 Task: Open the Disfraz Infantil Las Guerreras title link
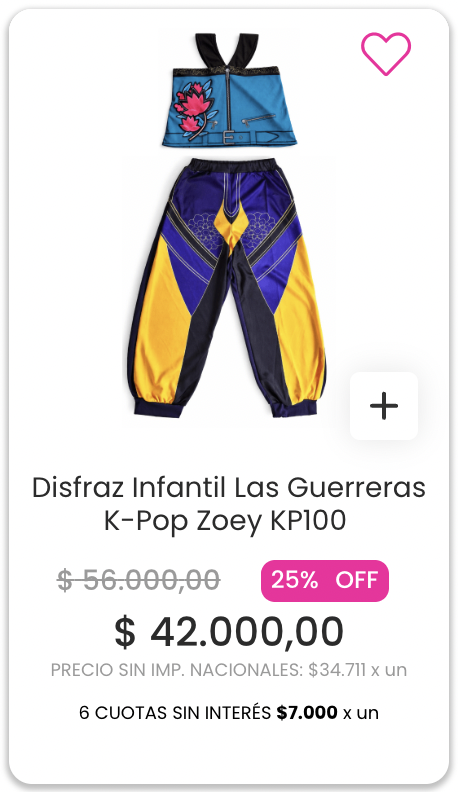tap(229, 488)
